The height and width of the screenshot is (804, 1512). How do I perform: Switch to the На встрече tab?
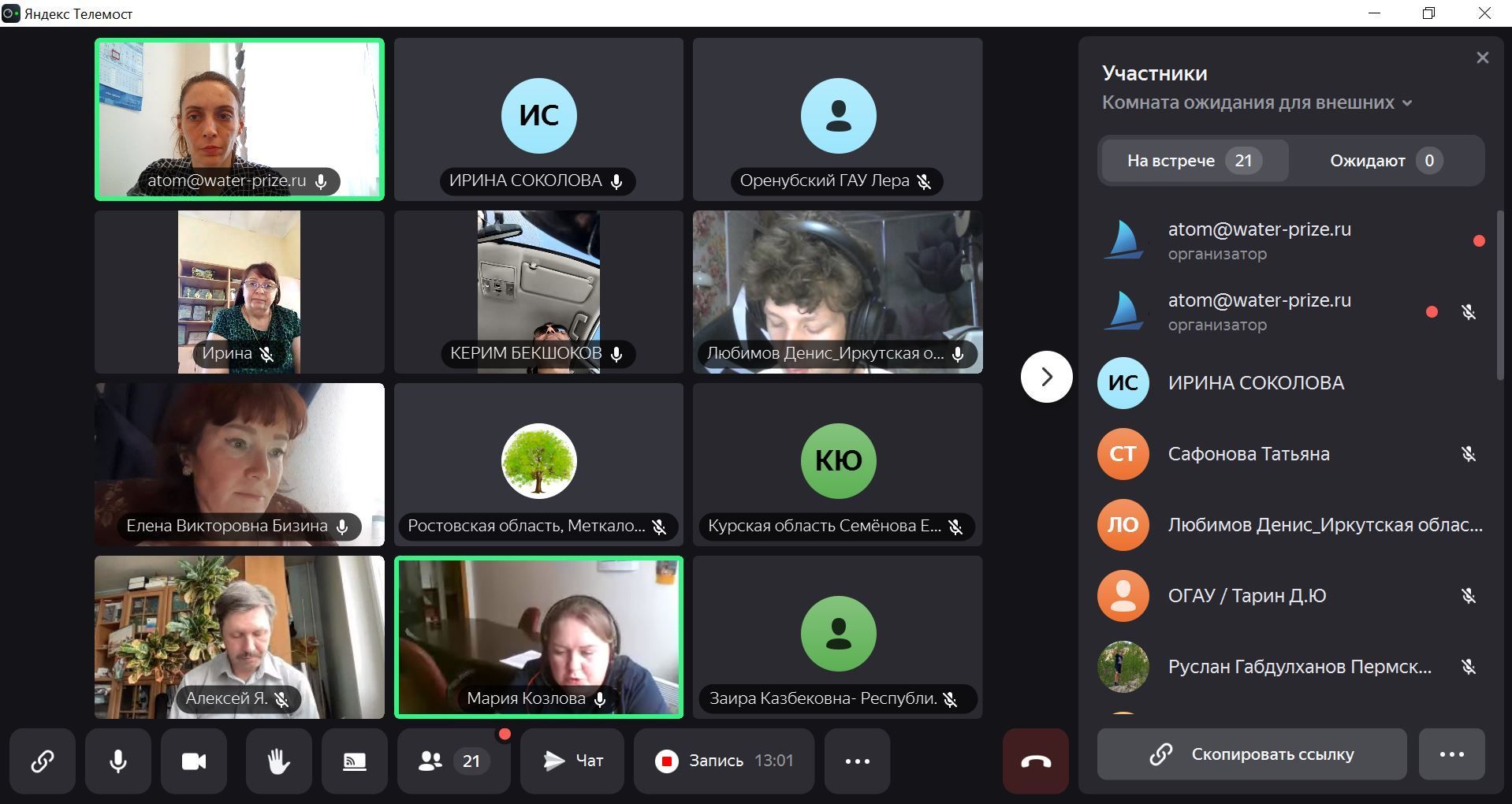coord(1194,161)
